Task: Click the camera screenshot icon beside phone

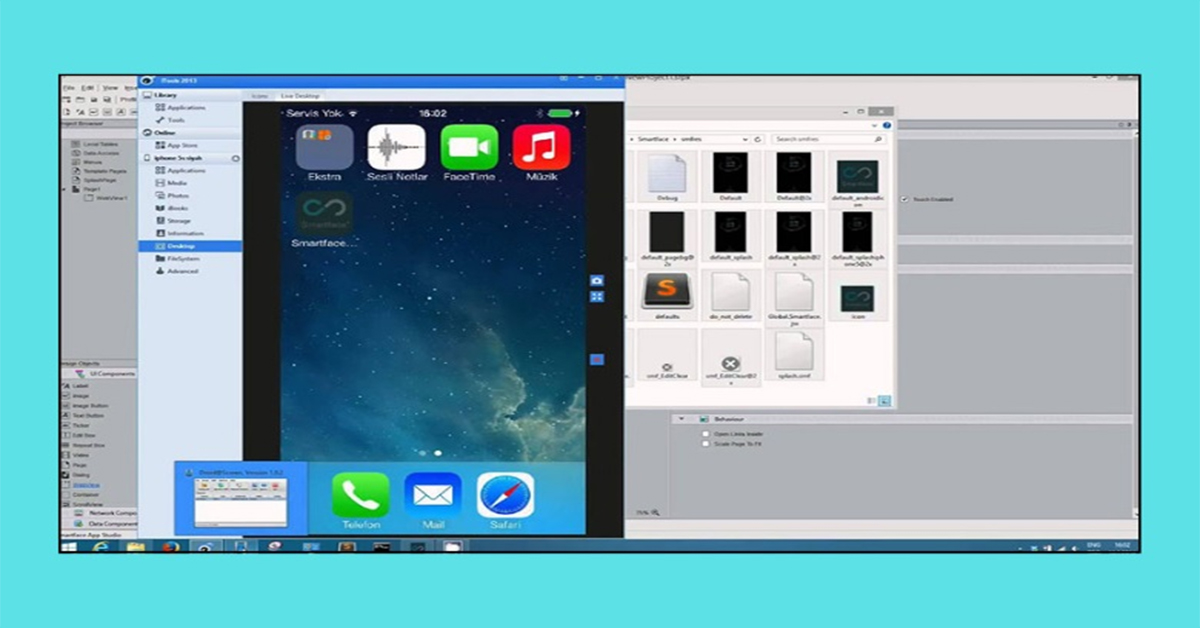Action: tap(597, 281)
